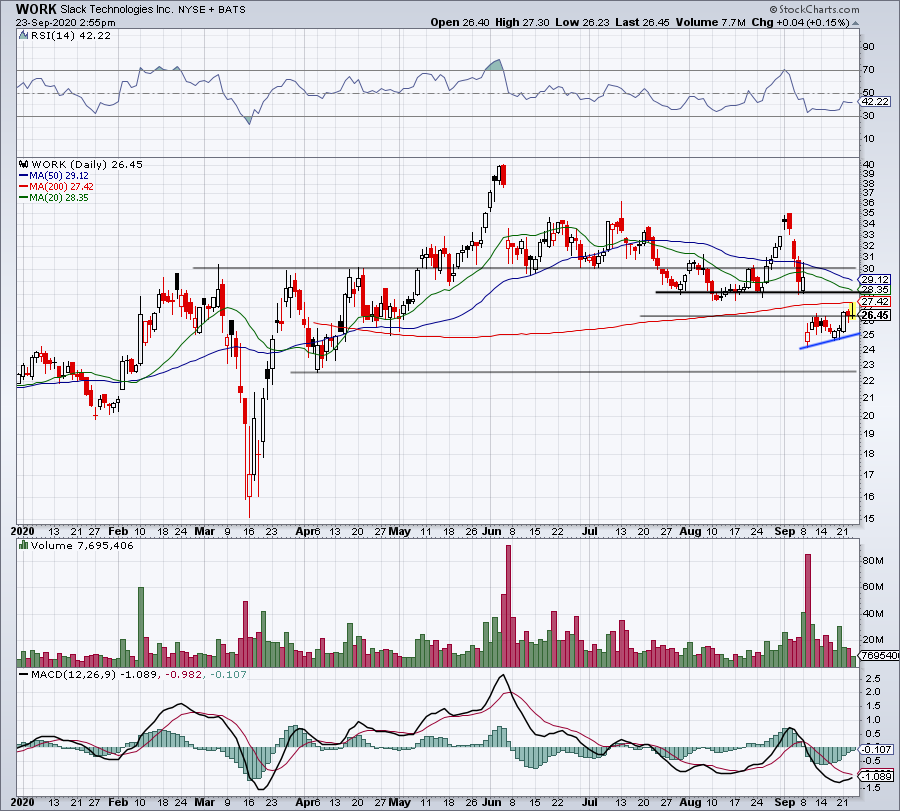Click the RSI(14) 42.22 legend label
The width and height of the screenshot is (900, 811).
(71, 36)
